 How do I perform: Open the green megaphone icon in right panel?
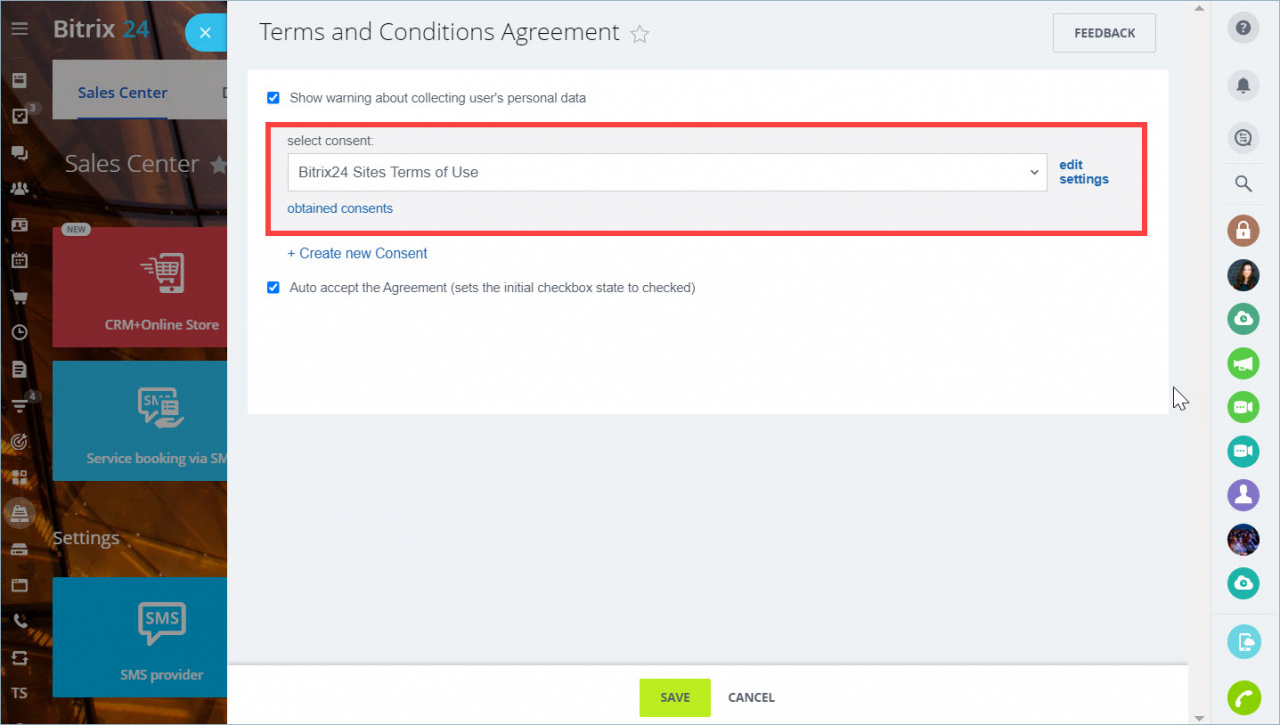tap(1243, 362)
